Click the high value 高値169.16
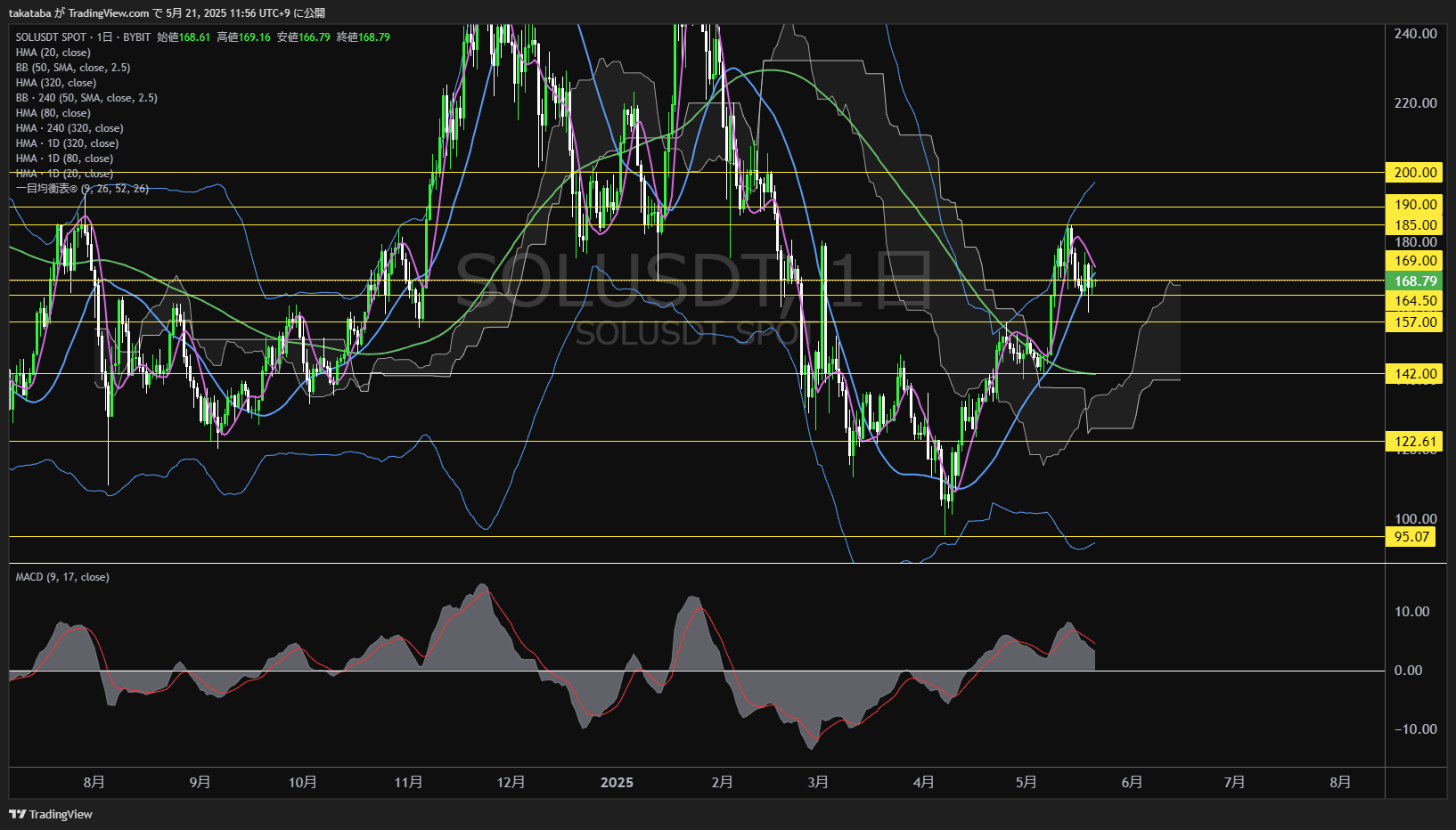This screenshot has width=1456, height=830. [243, 37]
